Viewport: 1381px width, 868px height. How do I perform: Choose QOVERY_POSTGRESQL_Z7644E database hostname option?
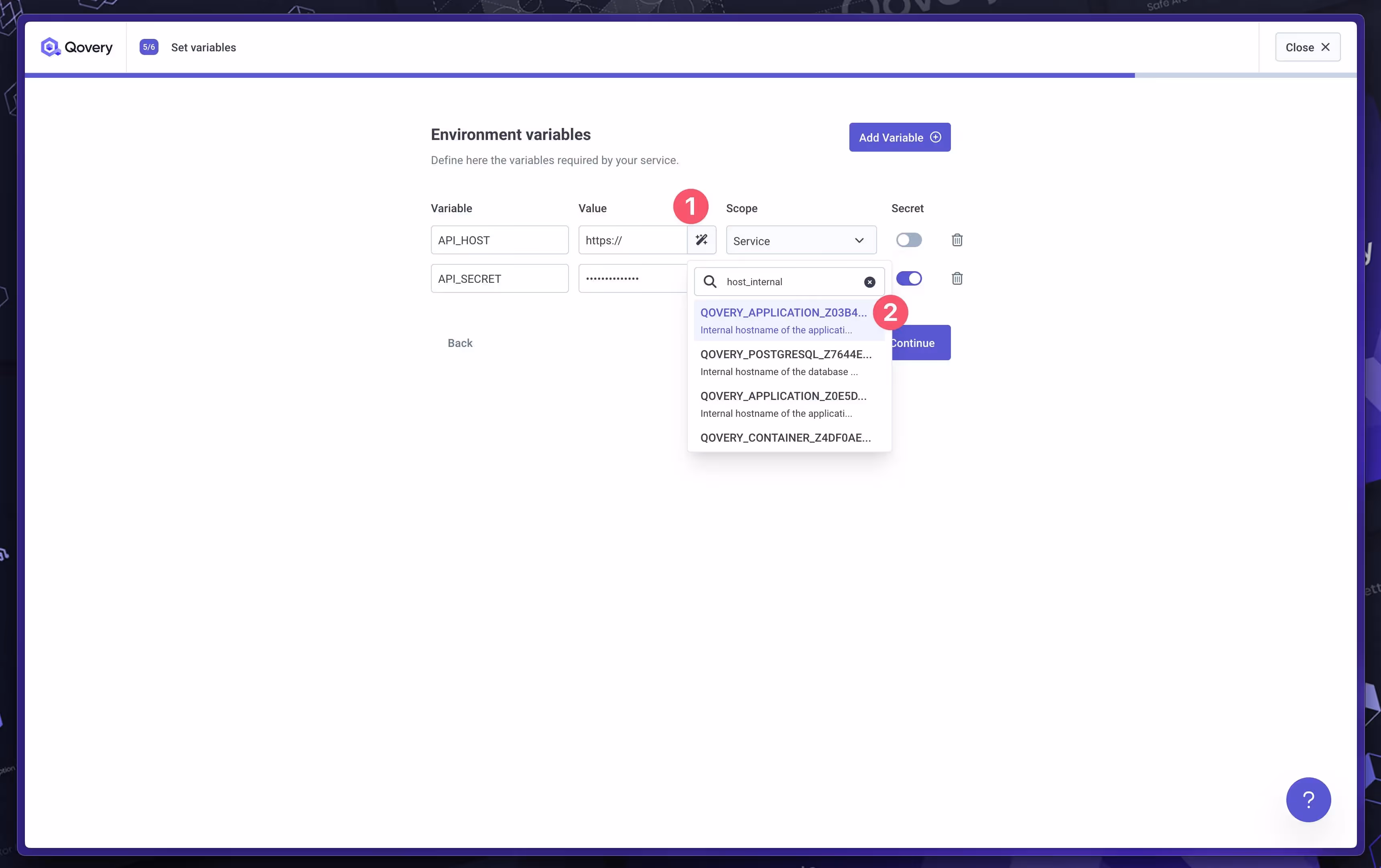[x=785, y=362]
